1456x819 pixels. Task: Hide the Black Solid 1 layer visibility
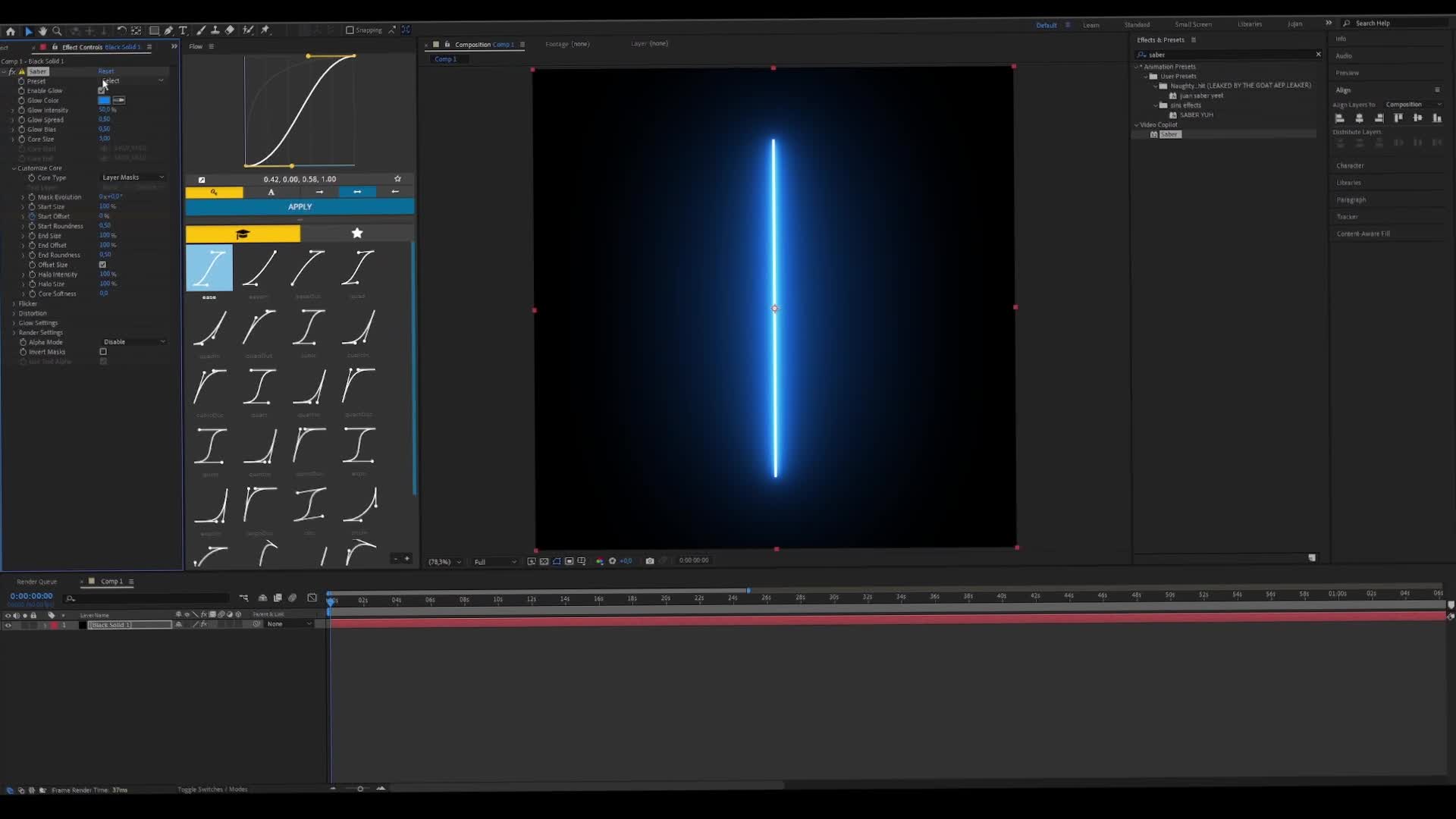click(x=8, y=625)
